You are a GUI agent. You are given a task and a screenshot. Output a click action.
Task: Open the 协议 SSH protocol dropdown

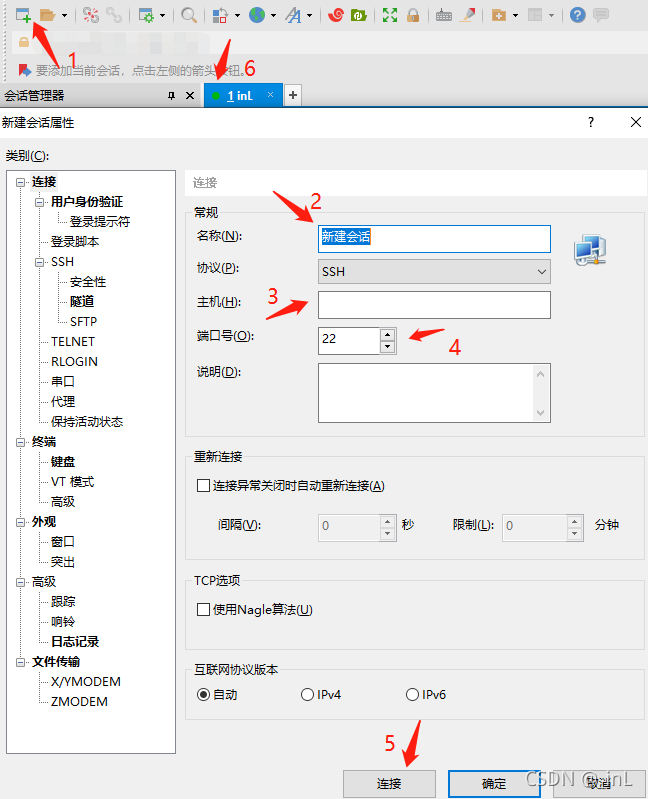434,272
